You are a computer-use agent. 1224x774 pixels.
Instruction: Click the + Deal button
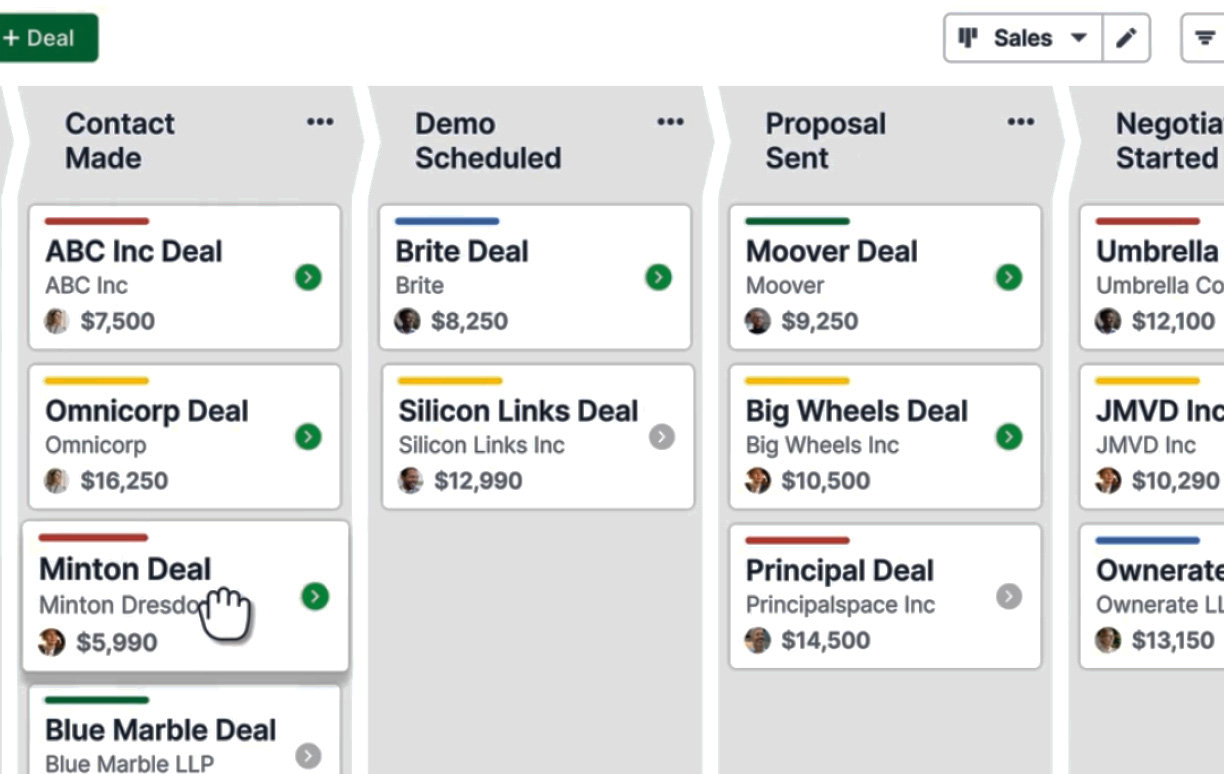(41, 38)
